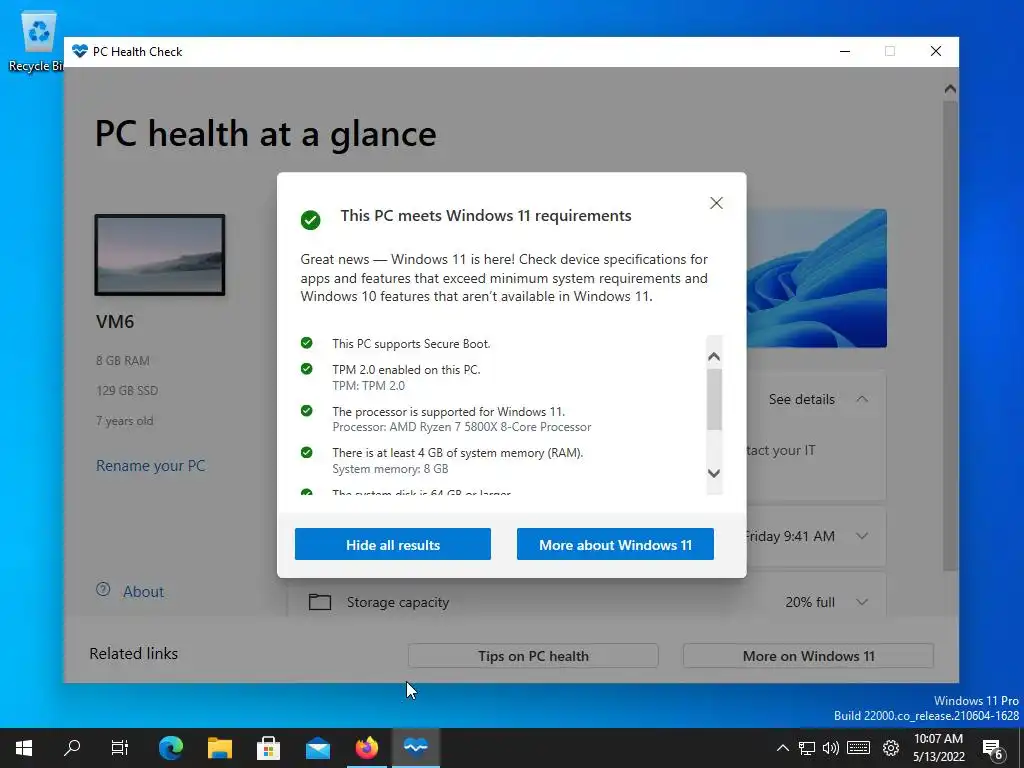This screenshot has height=768, width=1024.
Task: Open Microsoft Store from taskbar
Action: pos(268,748)
